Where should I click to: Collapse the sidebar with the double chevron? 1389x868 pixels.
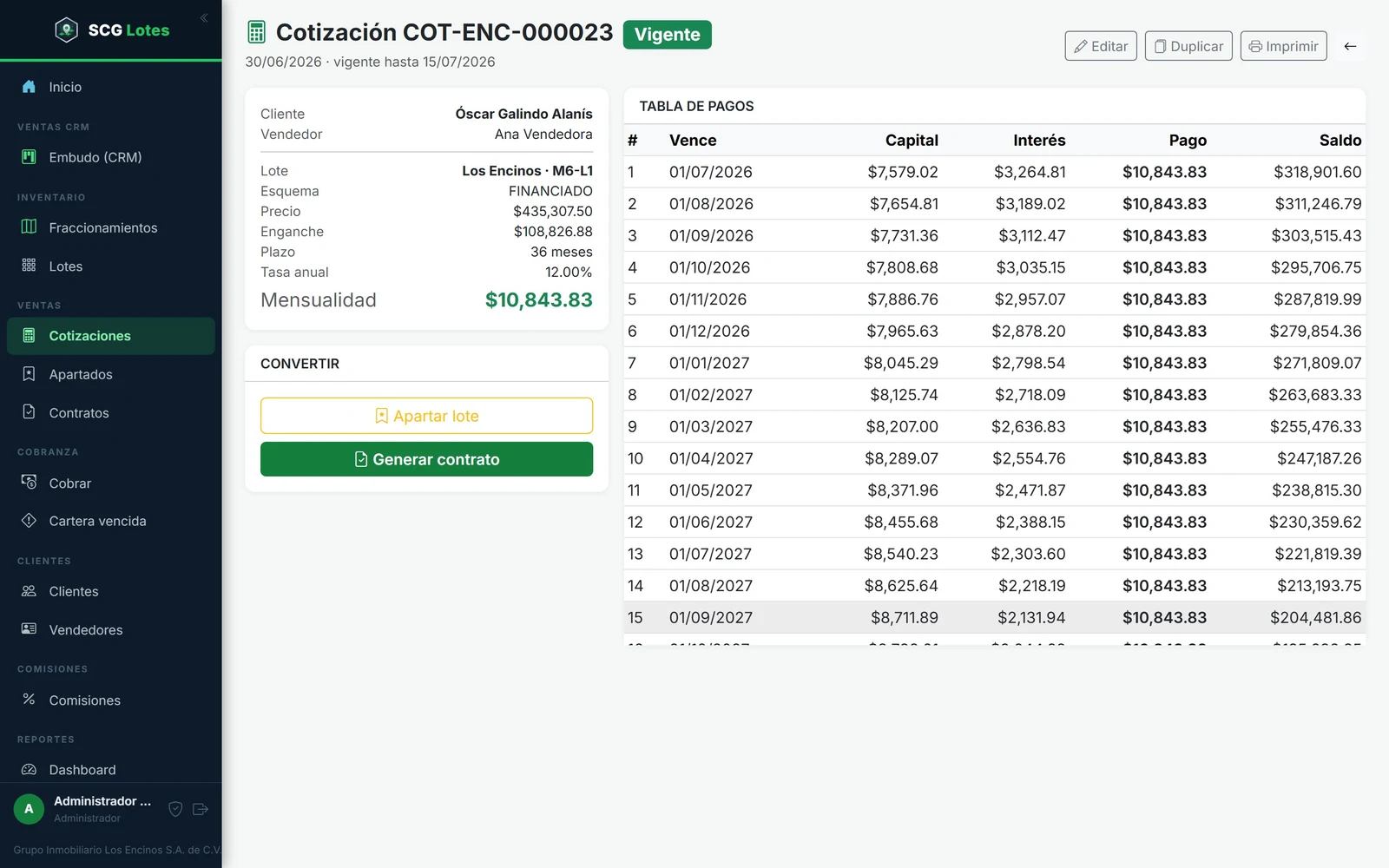(x=204, y=17)
